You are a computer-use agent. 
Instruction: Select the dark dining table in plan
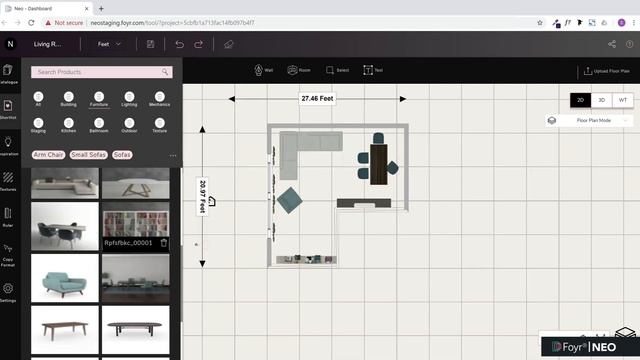[379, 164]
